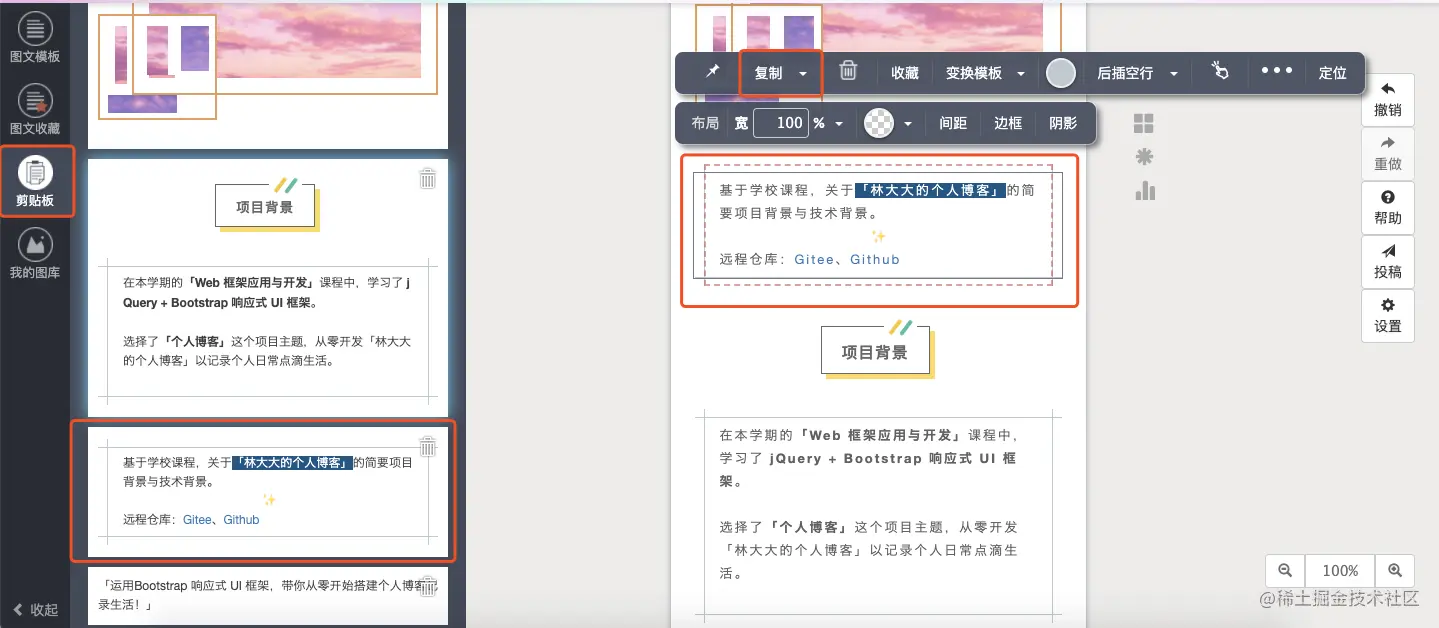Image resolution: width=1439 pixels, height=628 pixels.
Task: Open the transparent background color swatch
Action: pyautogui.click(x=878, y=123)
